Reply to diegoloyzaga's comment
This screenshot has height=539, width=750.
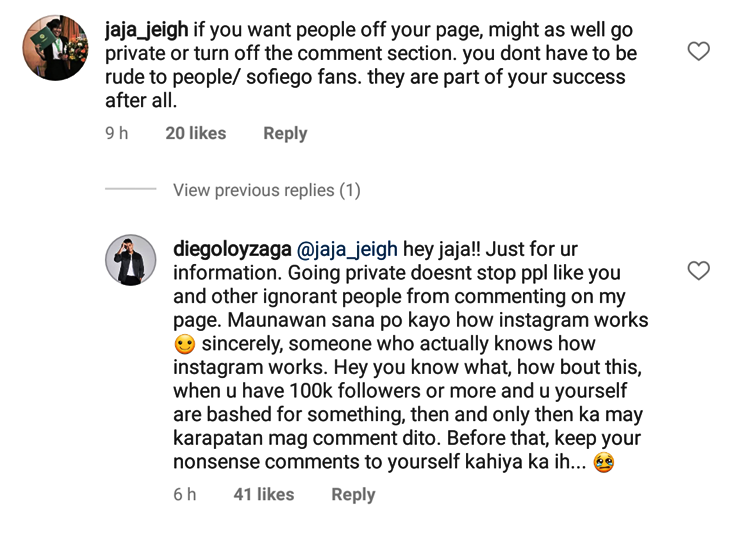353,494
